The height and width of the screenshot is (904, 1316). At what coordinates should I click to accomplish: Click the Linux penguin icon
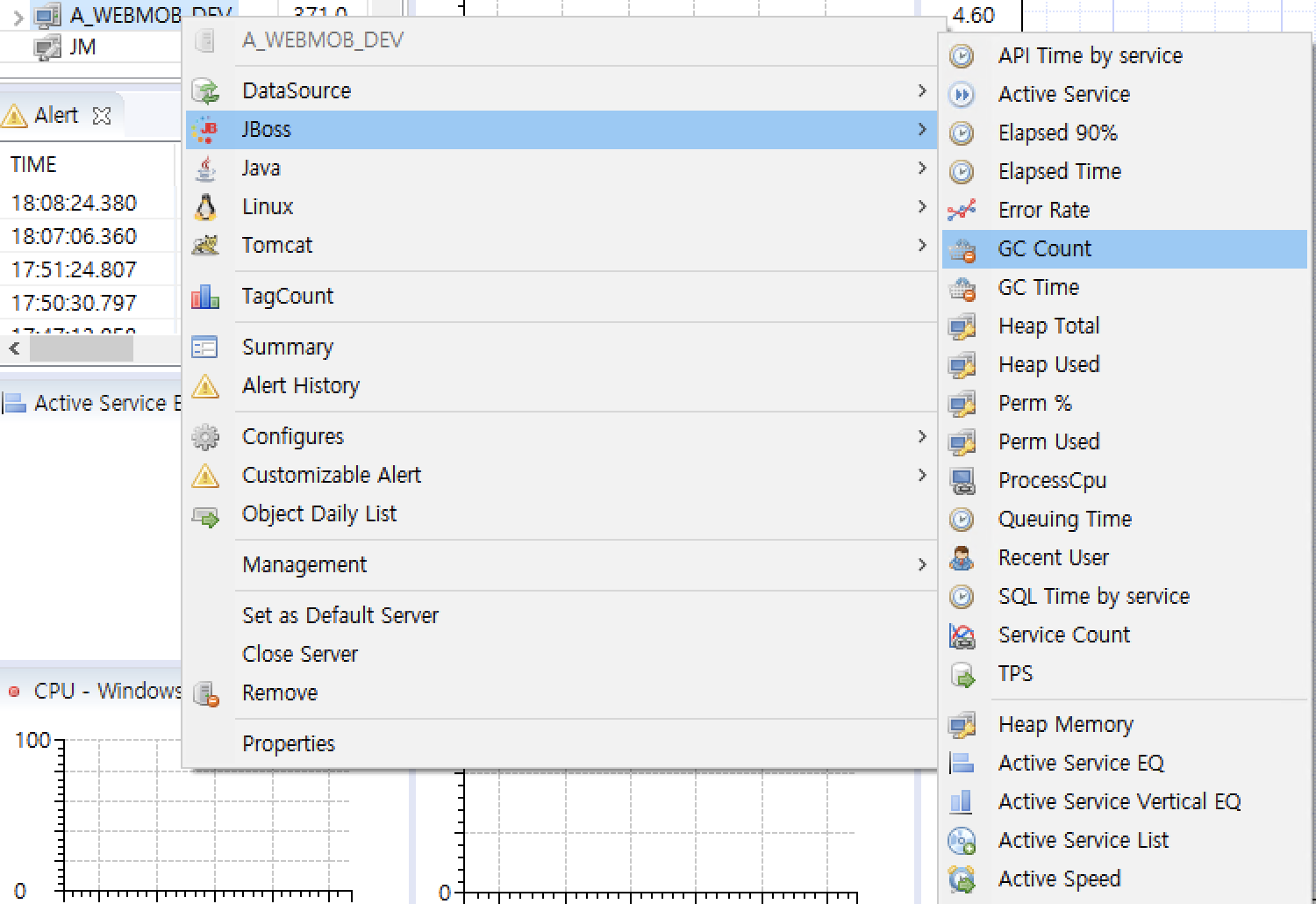(x=205, y=206)
